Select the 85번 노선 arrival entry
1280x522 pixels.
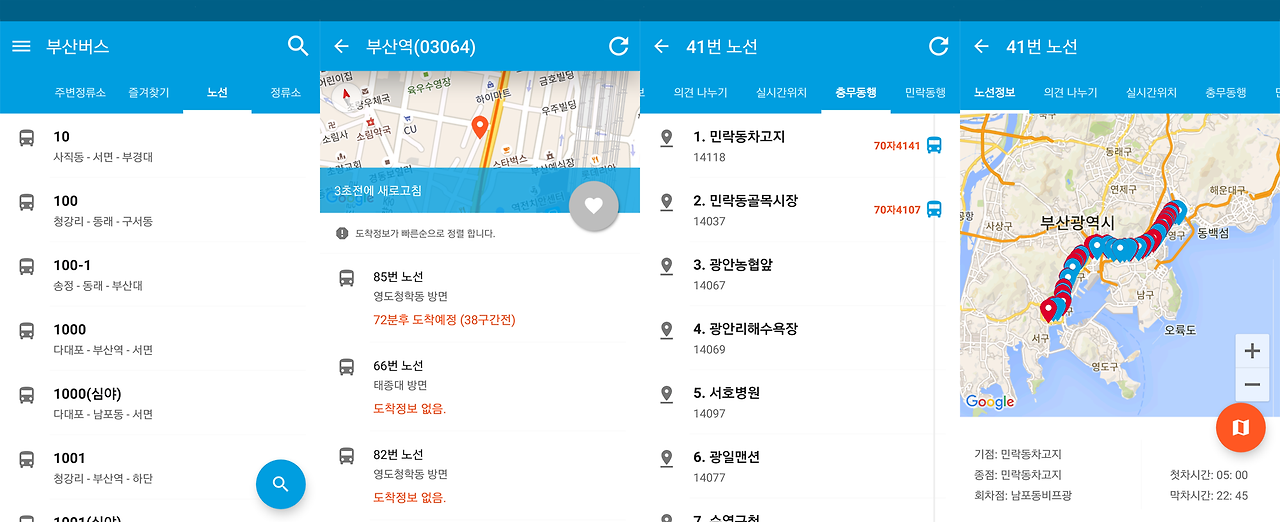[480, 298]
